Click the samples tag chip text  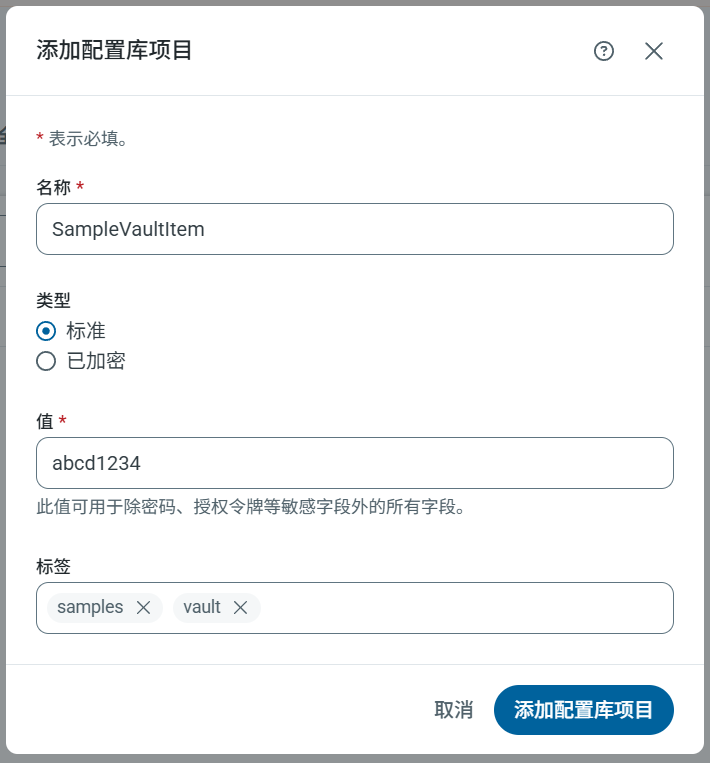90,607
